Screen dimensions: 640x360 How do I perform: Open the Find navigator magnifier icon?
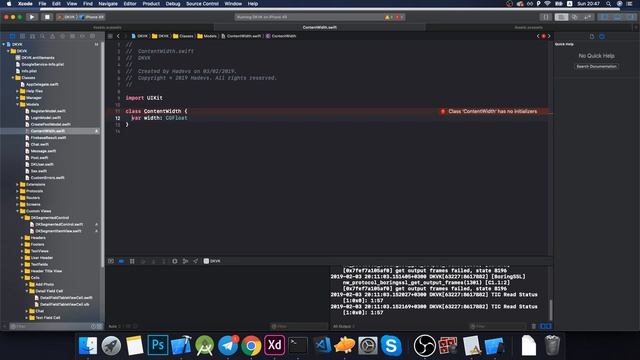(x=42, y=36)
